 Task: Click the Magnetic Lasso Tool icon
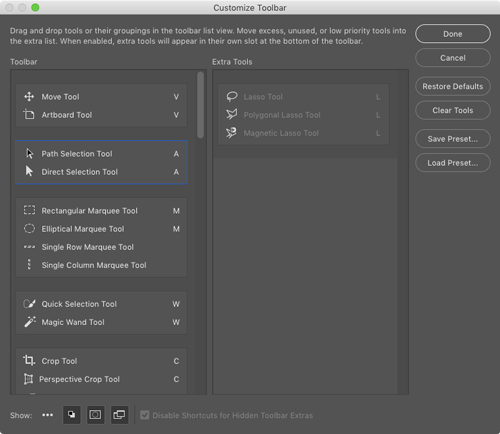pyautogui.click(x=231, y=133)
